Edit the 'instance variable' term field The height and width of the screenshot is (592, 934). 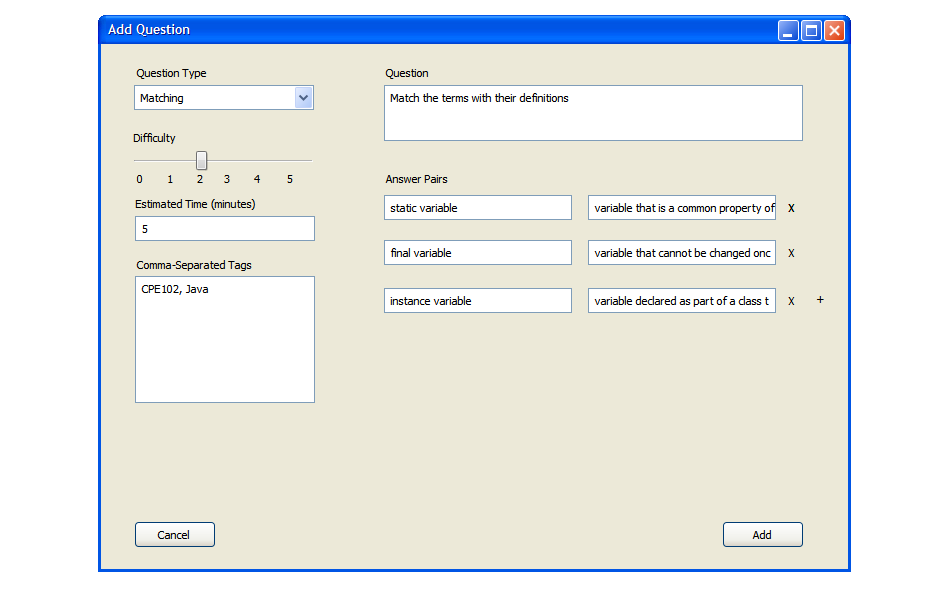478,301
